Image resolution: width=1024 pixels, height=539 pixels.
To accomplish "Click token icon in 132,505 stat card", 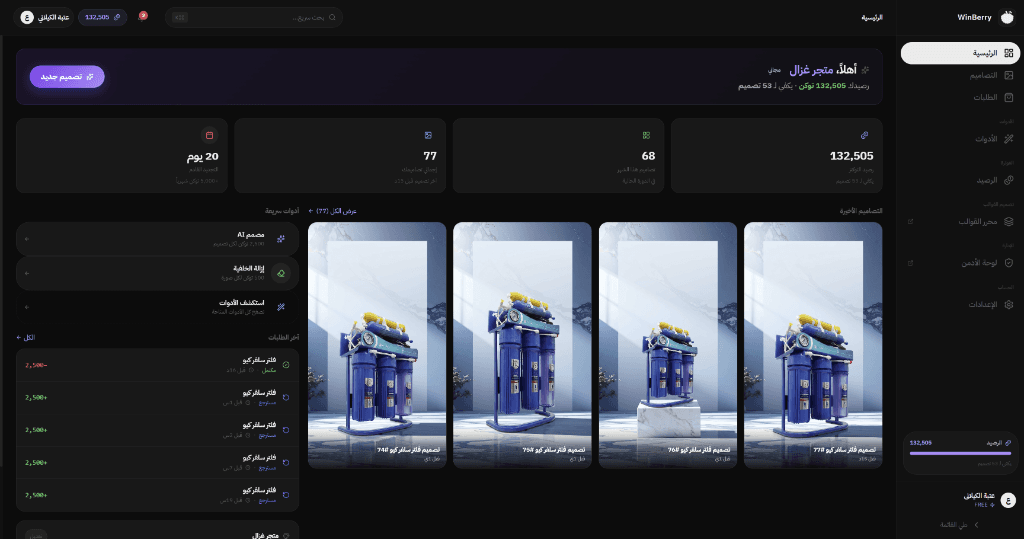I will (x=864, y=135).
